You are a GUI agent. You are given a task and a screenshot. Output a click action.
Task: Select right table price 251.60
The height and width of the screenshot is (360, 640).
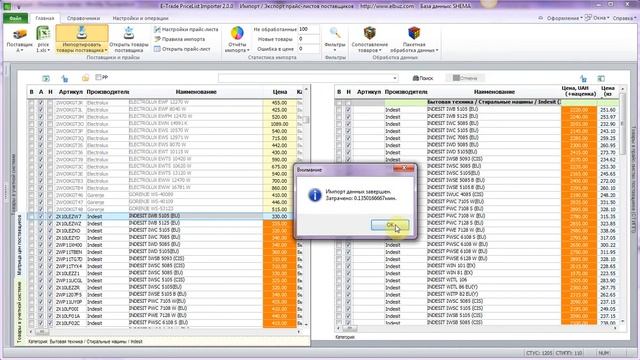click(608, 110)
